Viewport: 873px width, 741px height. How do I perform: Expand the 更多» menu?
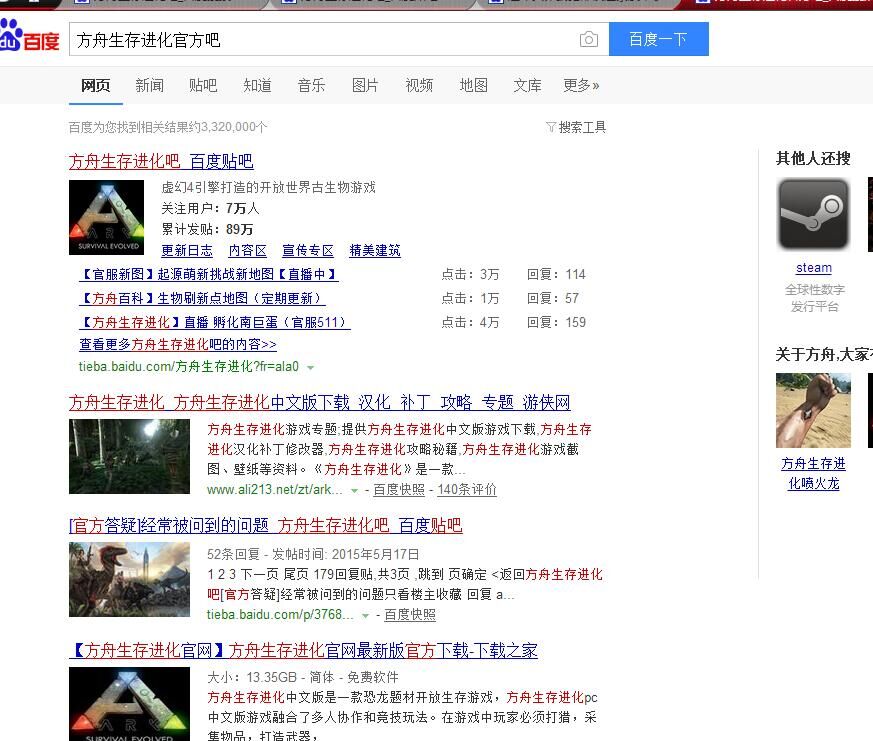[581, 85]
